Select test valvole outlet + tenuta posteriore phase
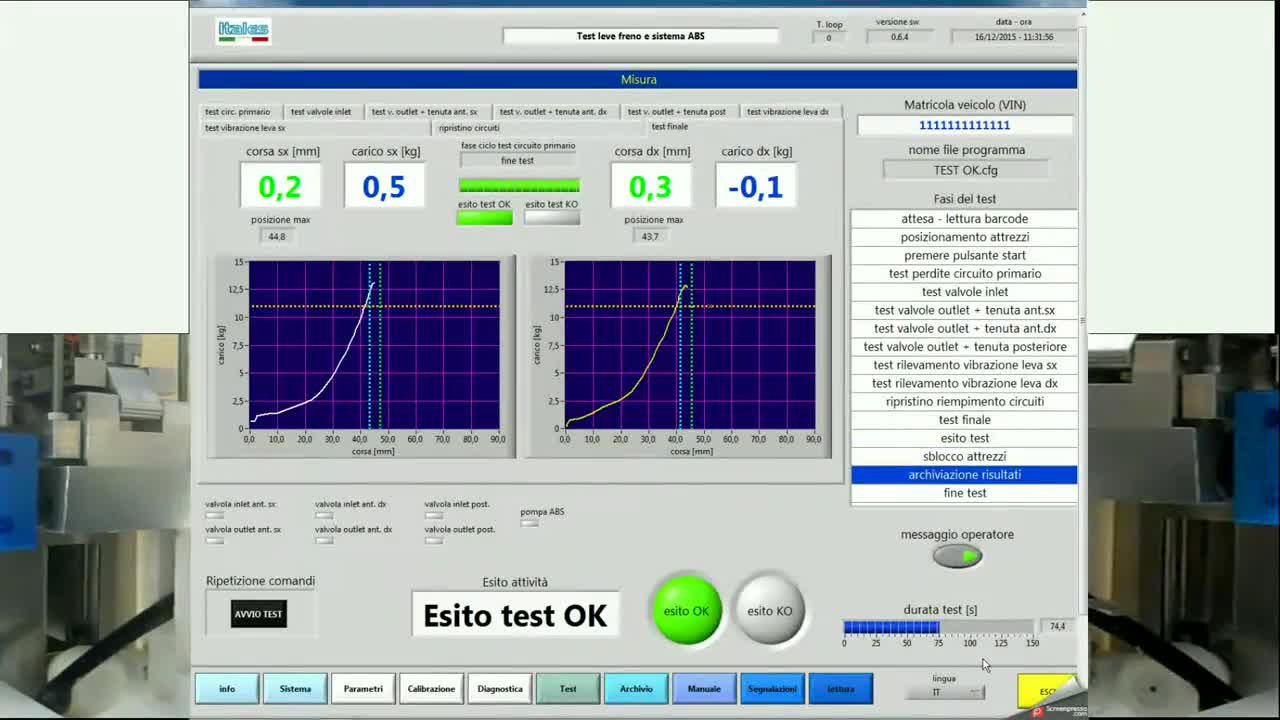 (x=964, y=346)
